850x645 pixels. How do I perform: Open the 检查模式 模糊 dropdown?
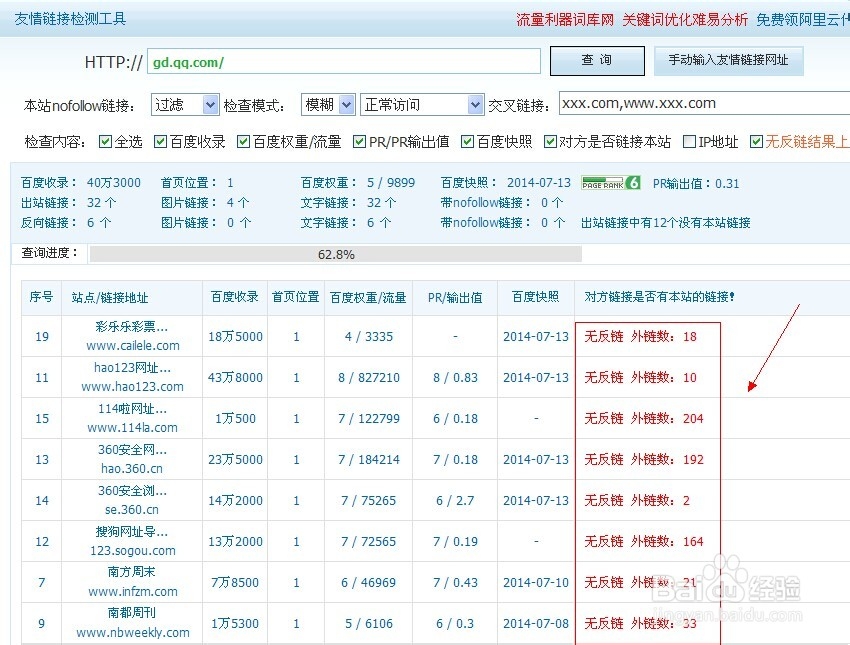(328, 104)
